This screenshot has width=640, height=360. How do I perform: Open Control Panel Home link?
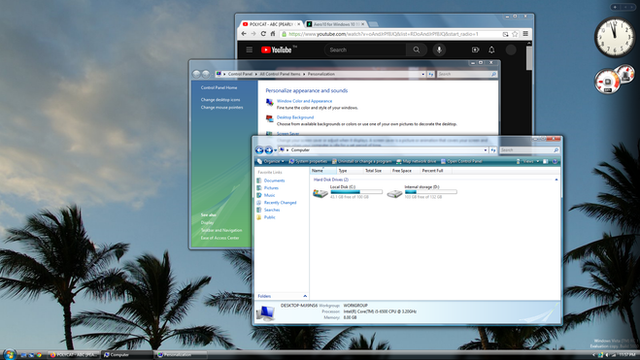[x=219, y=88]
